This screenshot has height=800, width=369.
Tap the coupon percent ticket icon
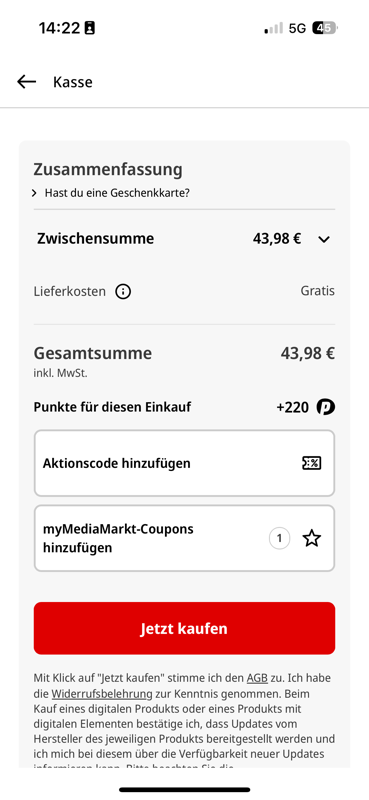[311, 463]
